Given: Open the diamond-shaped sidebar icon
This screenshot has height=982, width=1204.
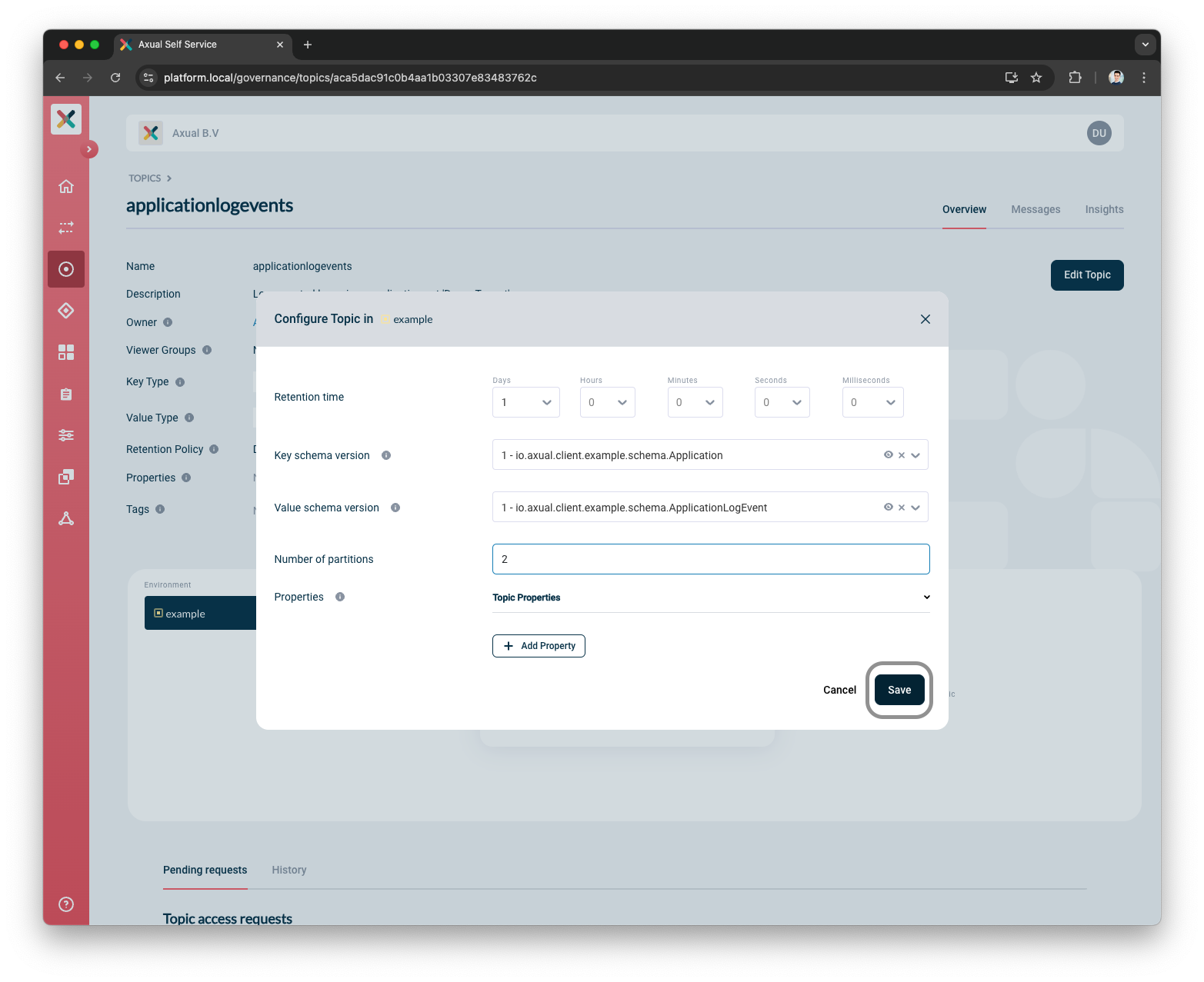Looking at the screenshot, I should [x=66, y=311].
